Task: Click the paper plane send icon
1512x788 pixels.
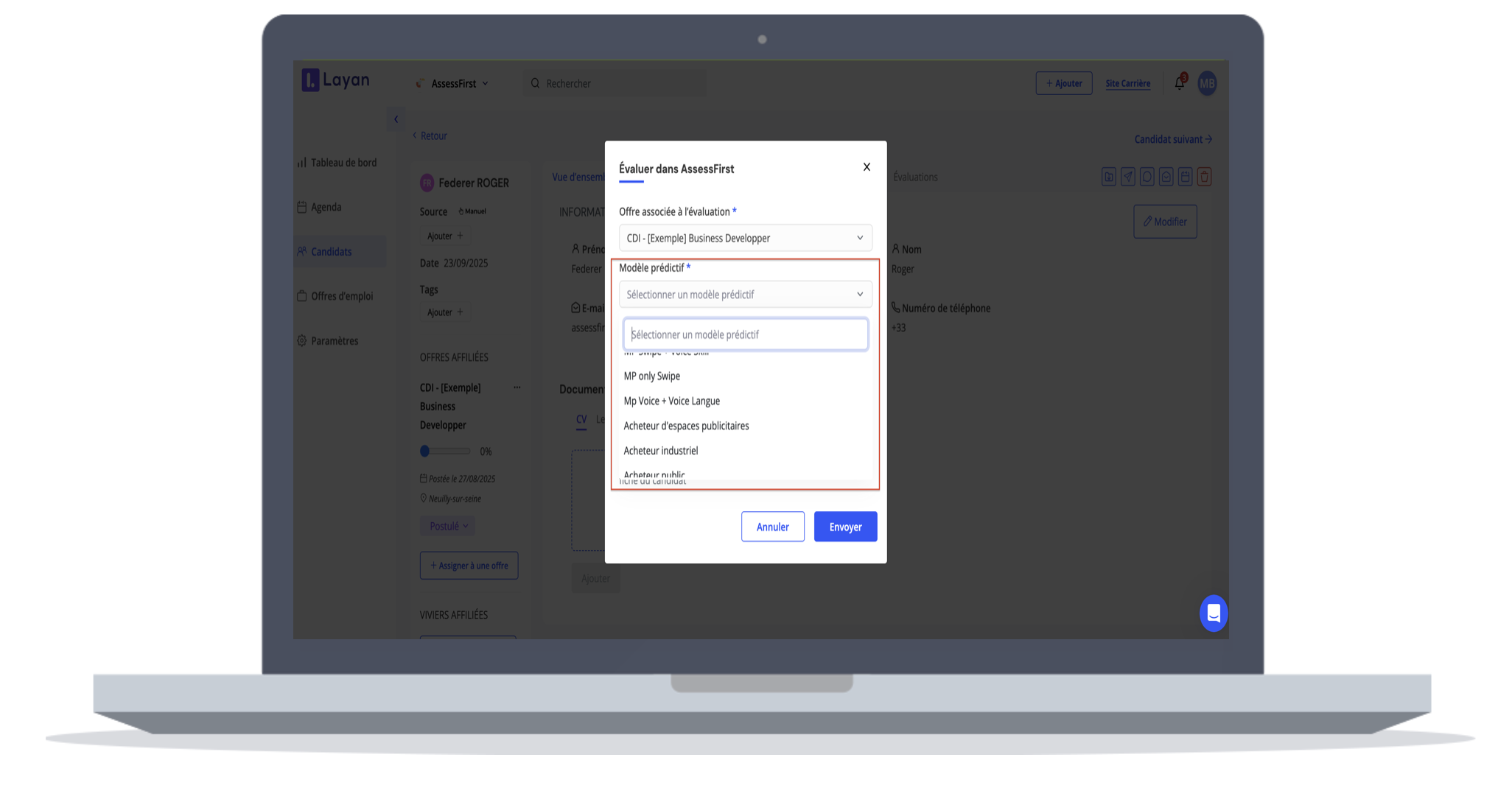Action: (1128, 177)
